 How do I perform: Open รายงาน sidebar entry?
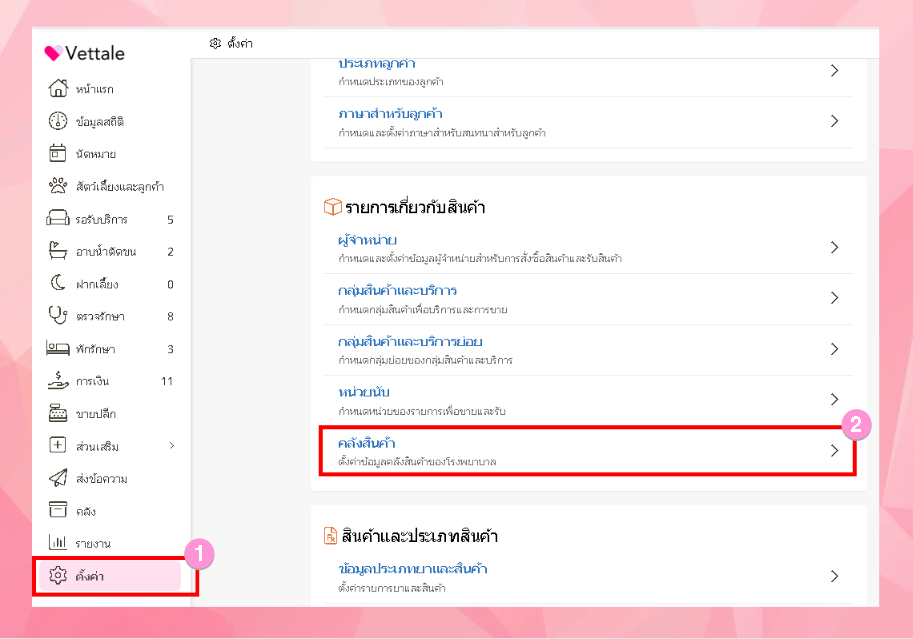click(109, 543)
